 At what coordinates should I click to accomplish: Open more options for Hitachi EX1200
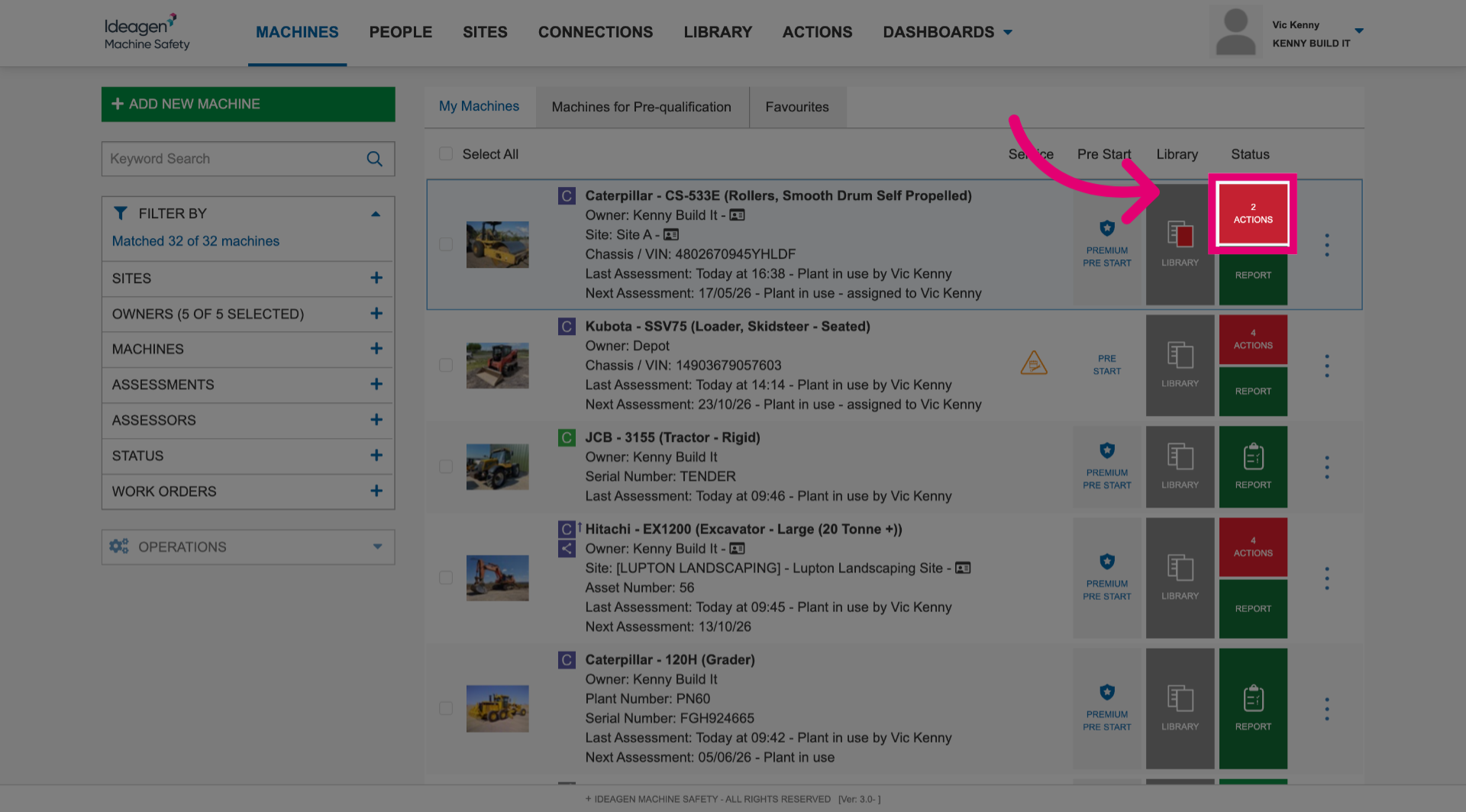[1327, 578]
